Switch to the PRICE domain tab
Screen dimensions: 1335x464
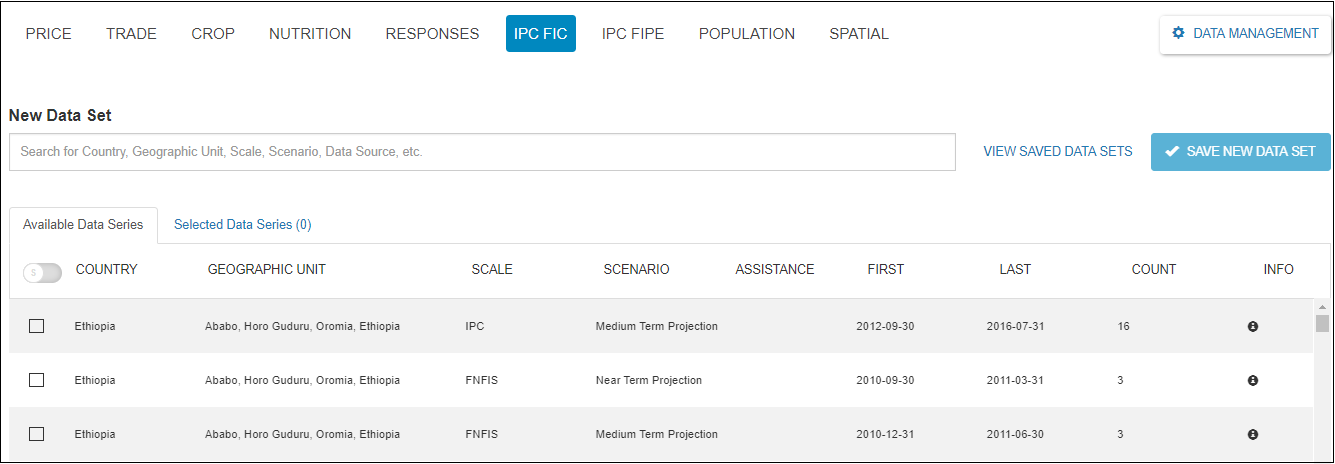pos(48,34)
